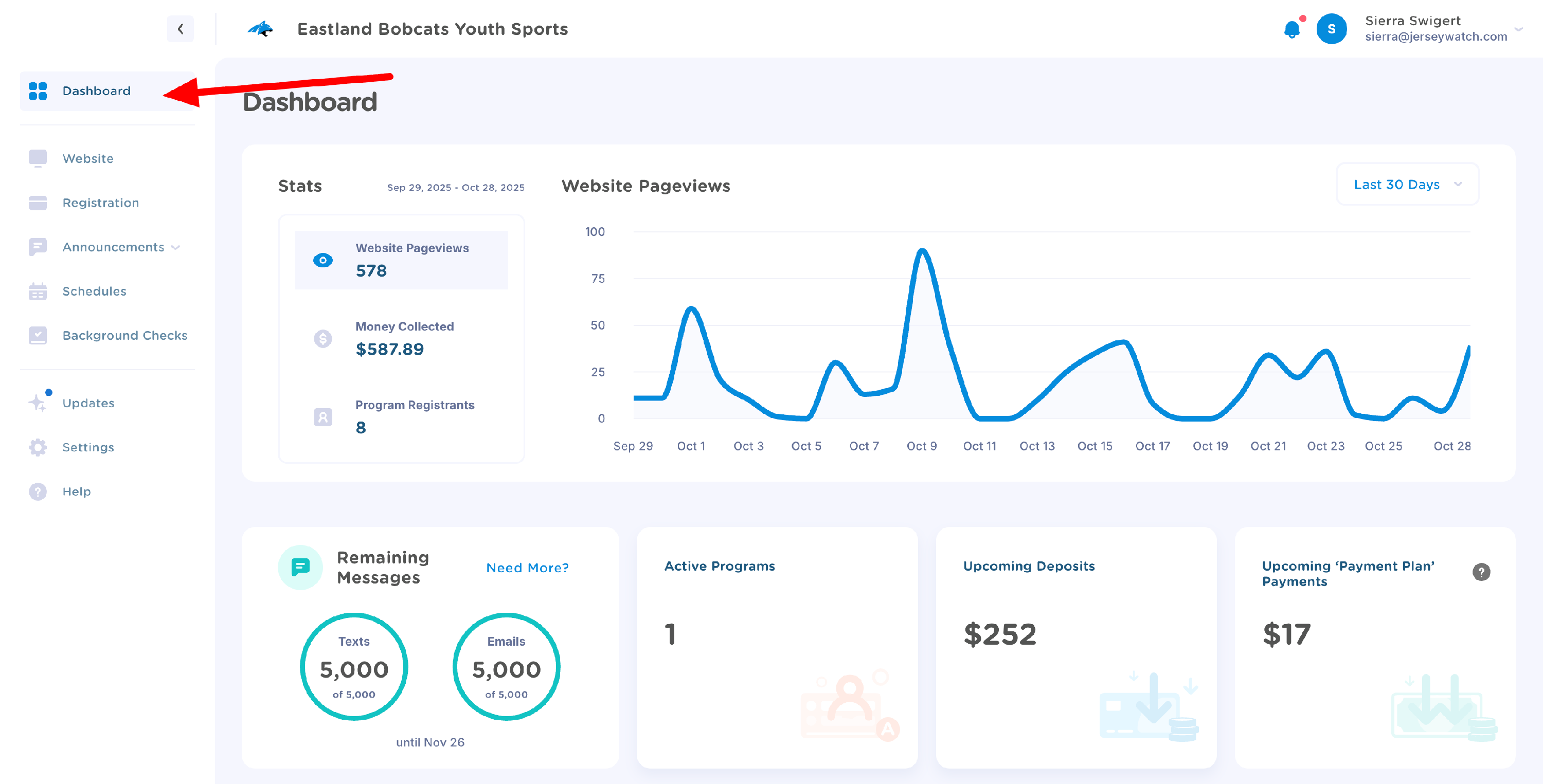
Task: Click the user avatar circle
Action: [1331, 29]
